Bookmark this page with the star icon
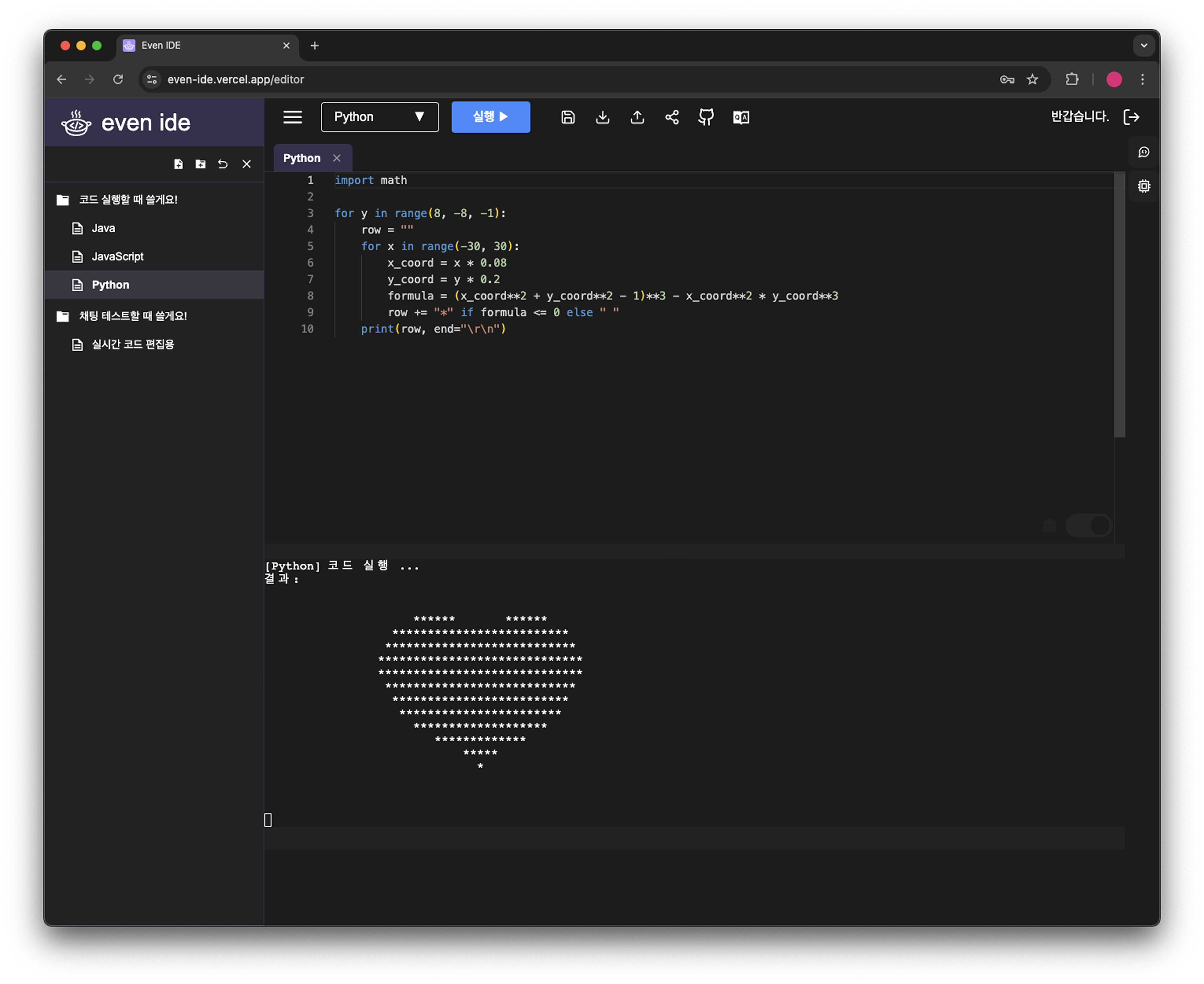The width and height of the screenshot is (1204, 984). 1032,79
